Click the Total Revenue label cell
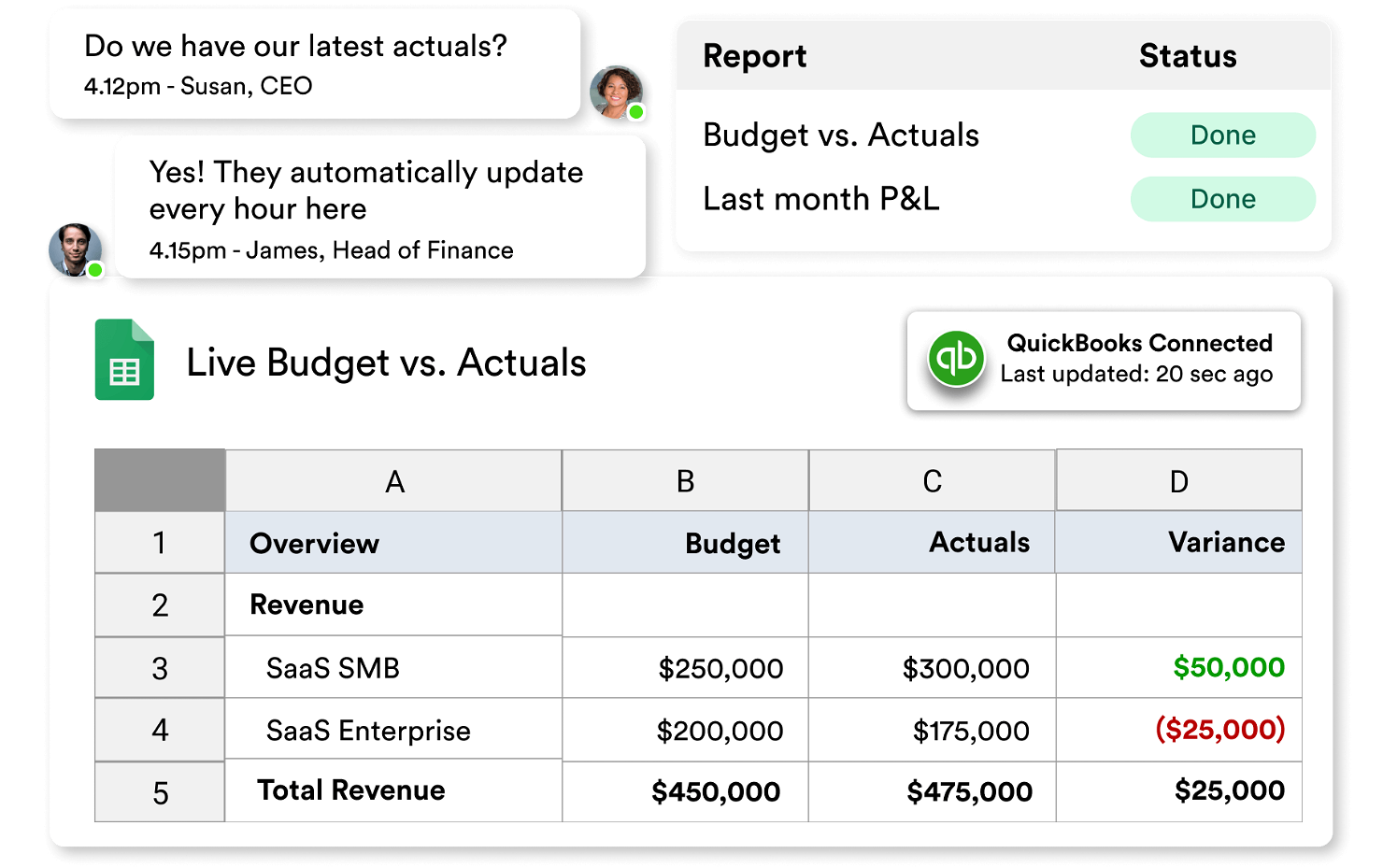Screen dimensions: 1383x868 click(393, 790)
